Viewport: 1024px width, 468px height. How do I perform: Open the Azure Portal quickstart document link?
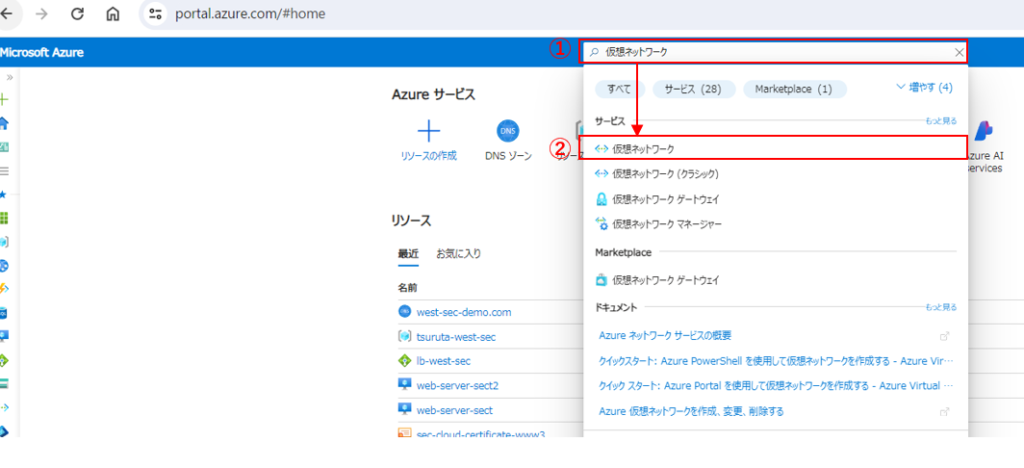coord(776,386)
